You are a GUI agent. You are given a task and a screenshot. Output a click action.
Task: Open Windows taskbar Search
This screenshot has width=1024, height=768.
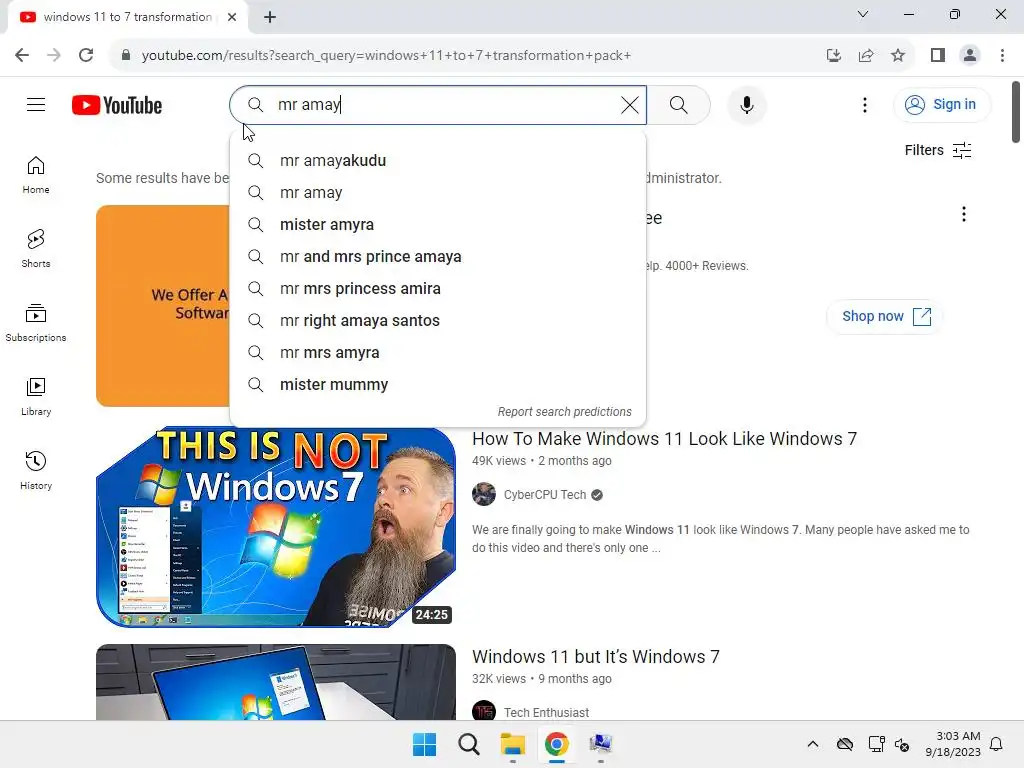click(x=469, y=744)
